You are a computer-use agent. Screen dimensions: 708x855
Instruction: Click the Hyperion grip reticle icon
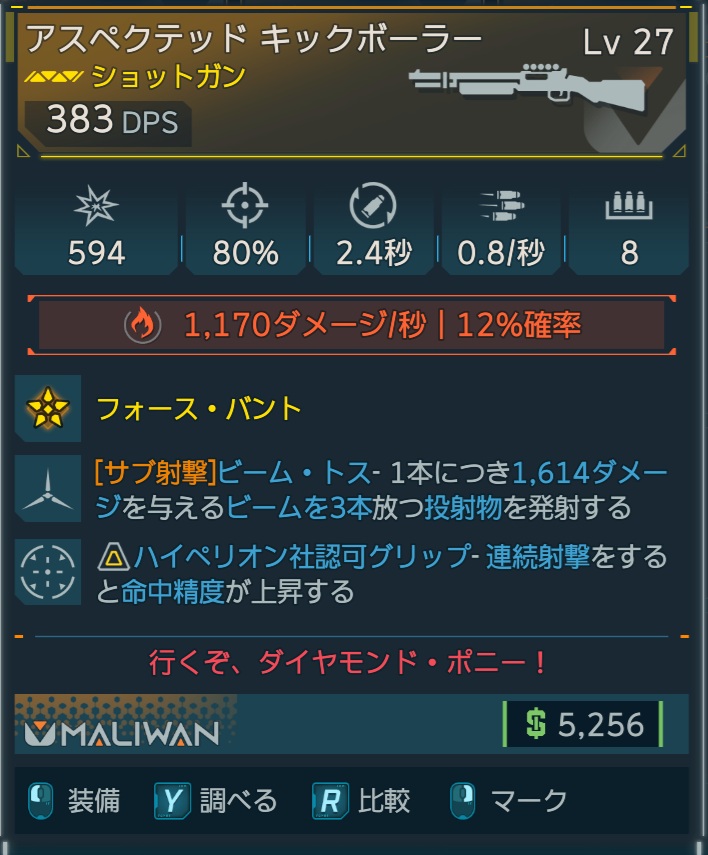48,572
